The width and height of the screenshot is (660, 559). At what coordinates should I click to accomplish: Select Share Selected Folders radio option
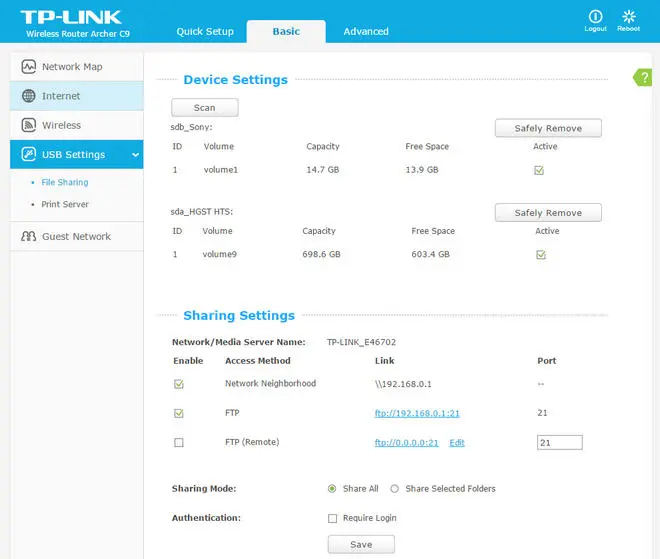(394, 489)
